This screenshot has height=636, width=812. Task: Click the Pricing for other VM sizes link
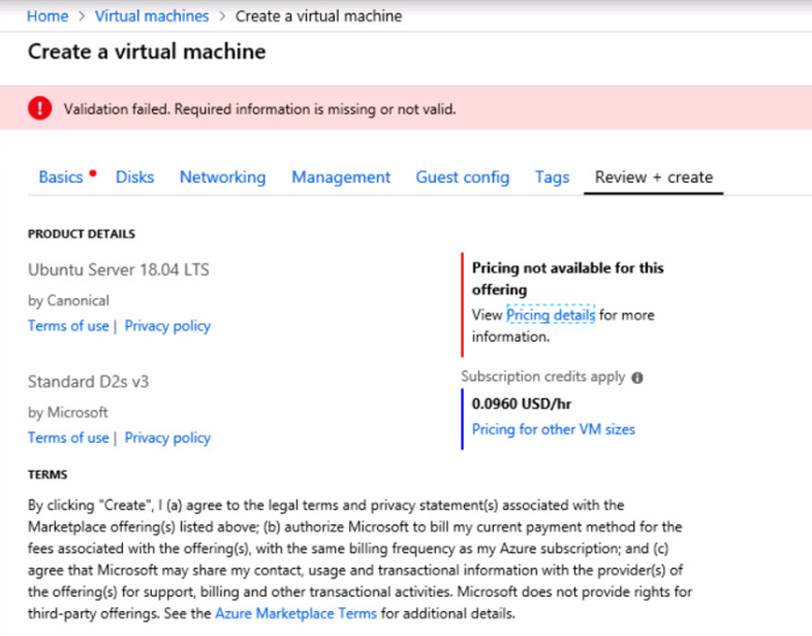553,430
